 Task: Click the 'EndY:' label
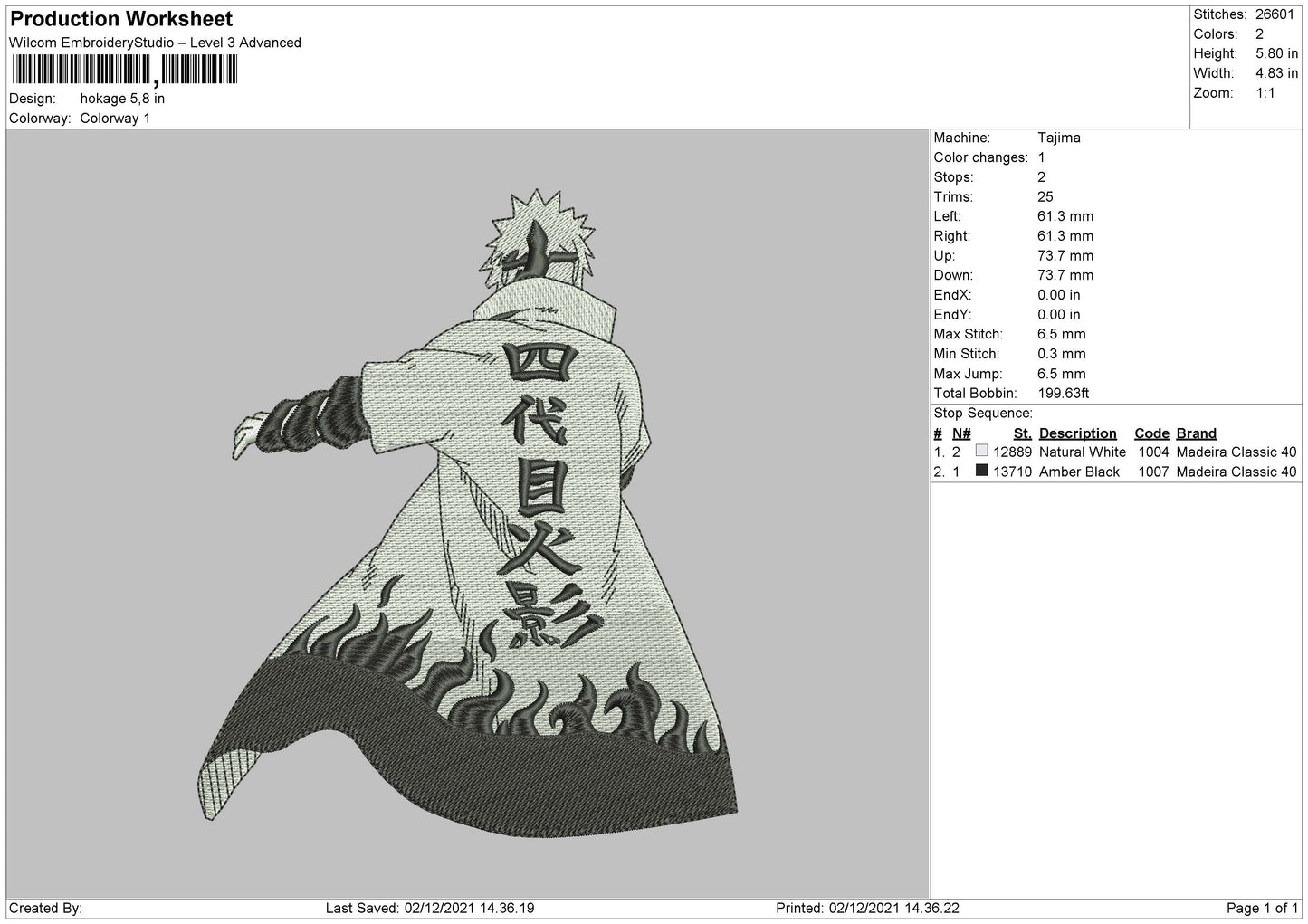(952, 315)
